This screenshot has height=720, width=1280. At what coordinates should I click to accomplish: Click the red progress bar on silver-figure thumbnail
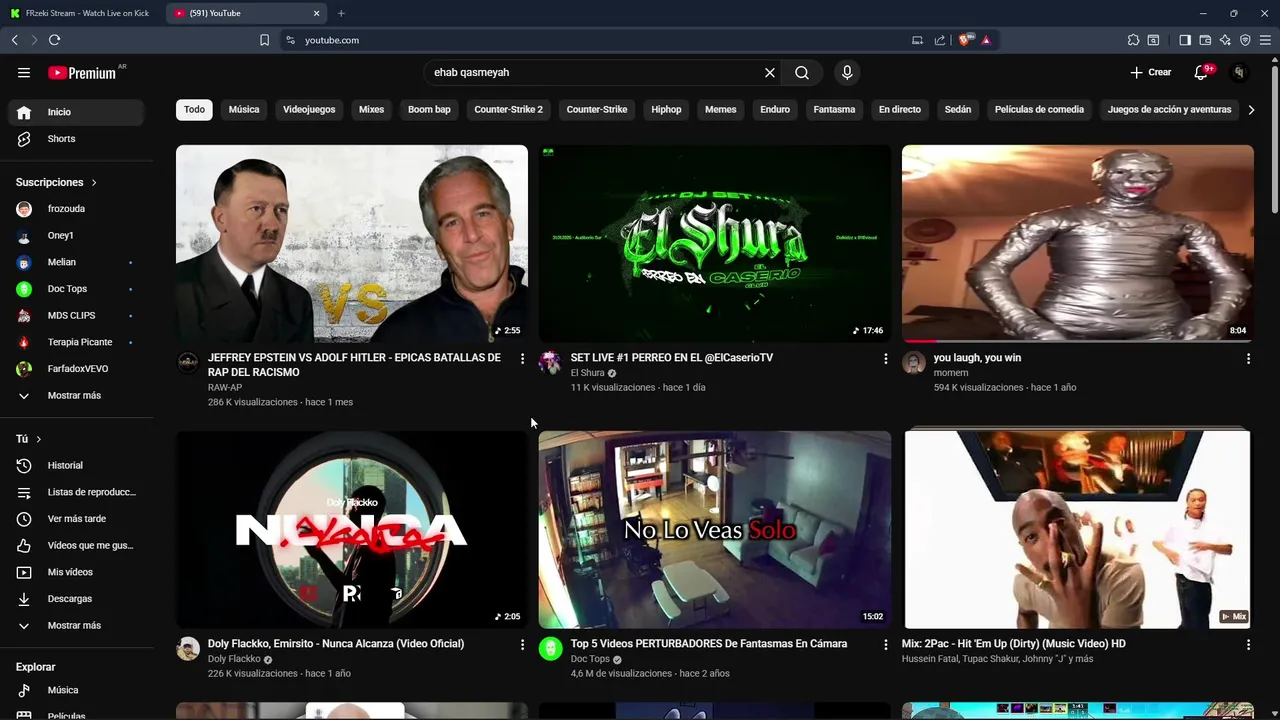(920, 341)
